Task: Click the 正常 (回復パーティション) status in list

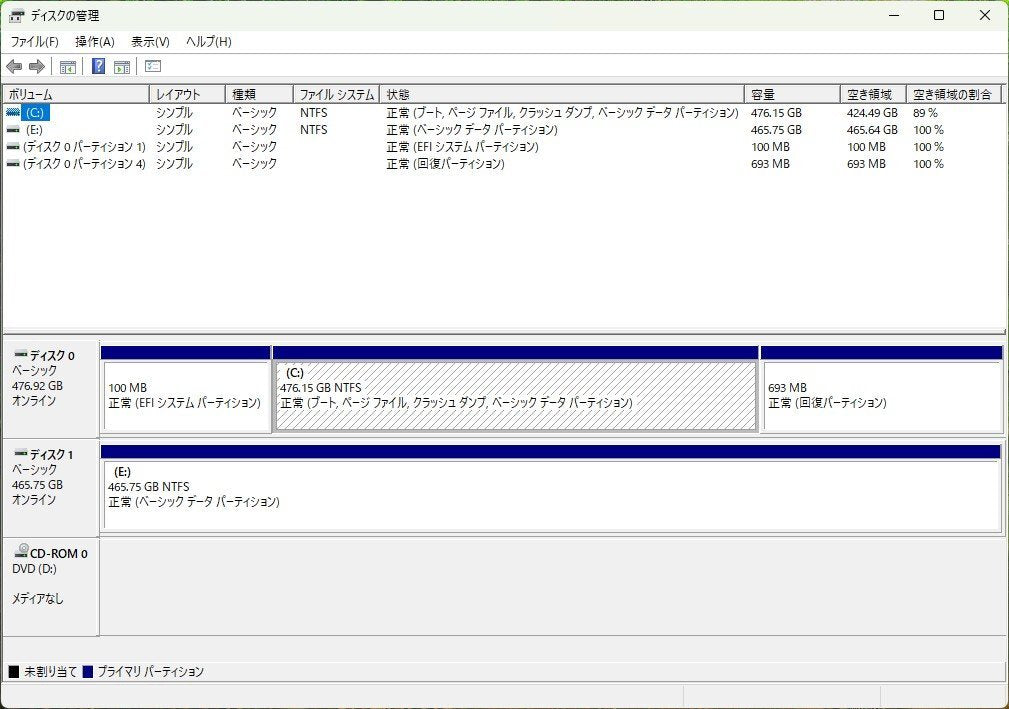Action: [445, 164]
